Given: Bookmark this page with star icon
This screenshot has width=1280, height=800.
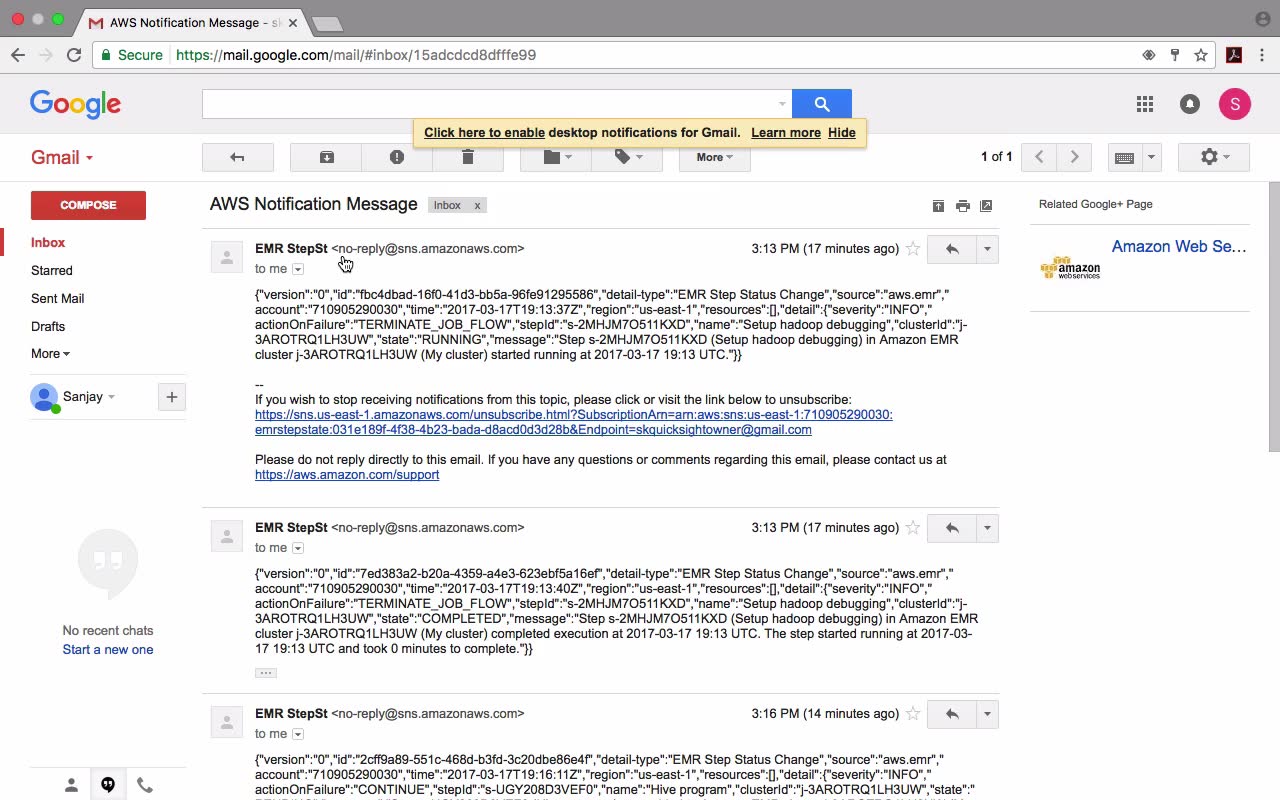Looking at the screenshot, I should coord(1201,55).
